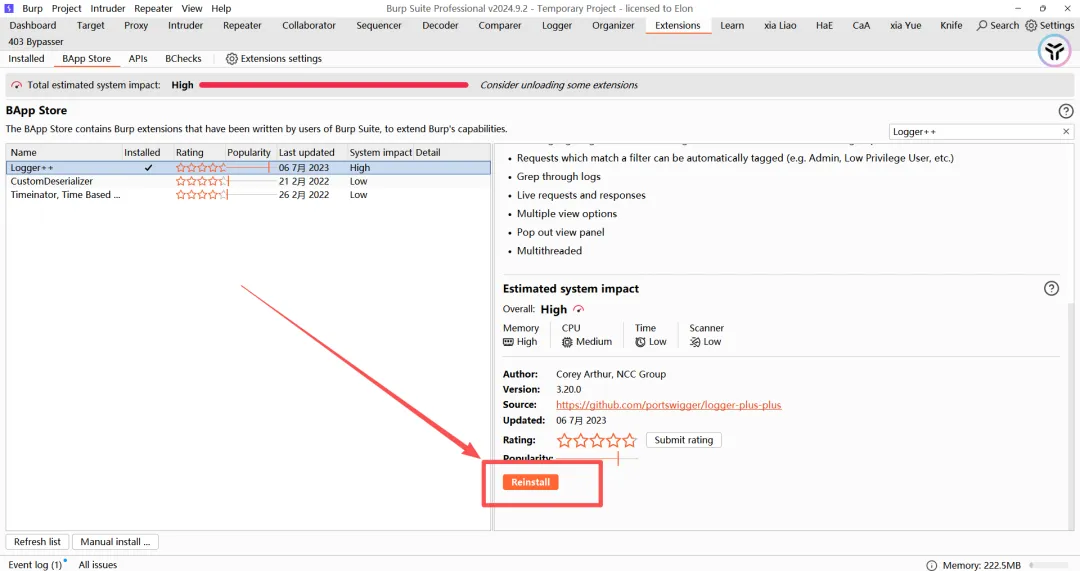Viewport: 1080px width, 571px height.
Task: Click the Reinstall button
Action: [530, 482]
